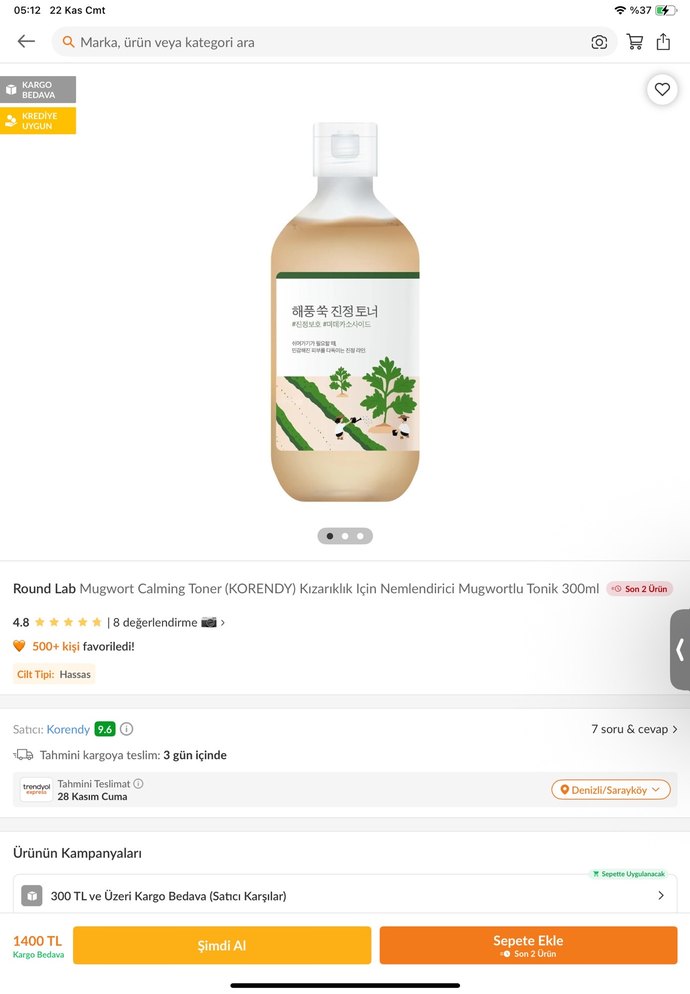Viewport: 690px width, 994px height.
Task: Tap seller info icon next to Korendy score
Action: pos(127,729)
